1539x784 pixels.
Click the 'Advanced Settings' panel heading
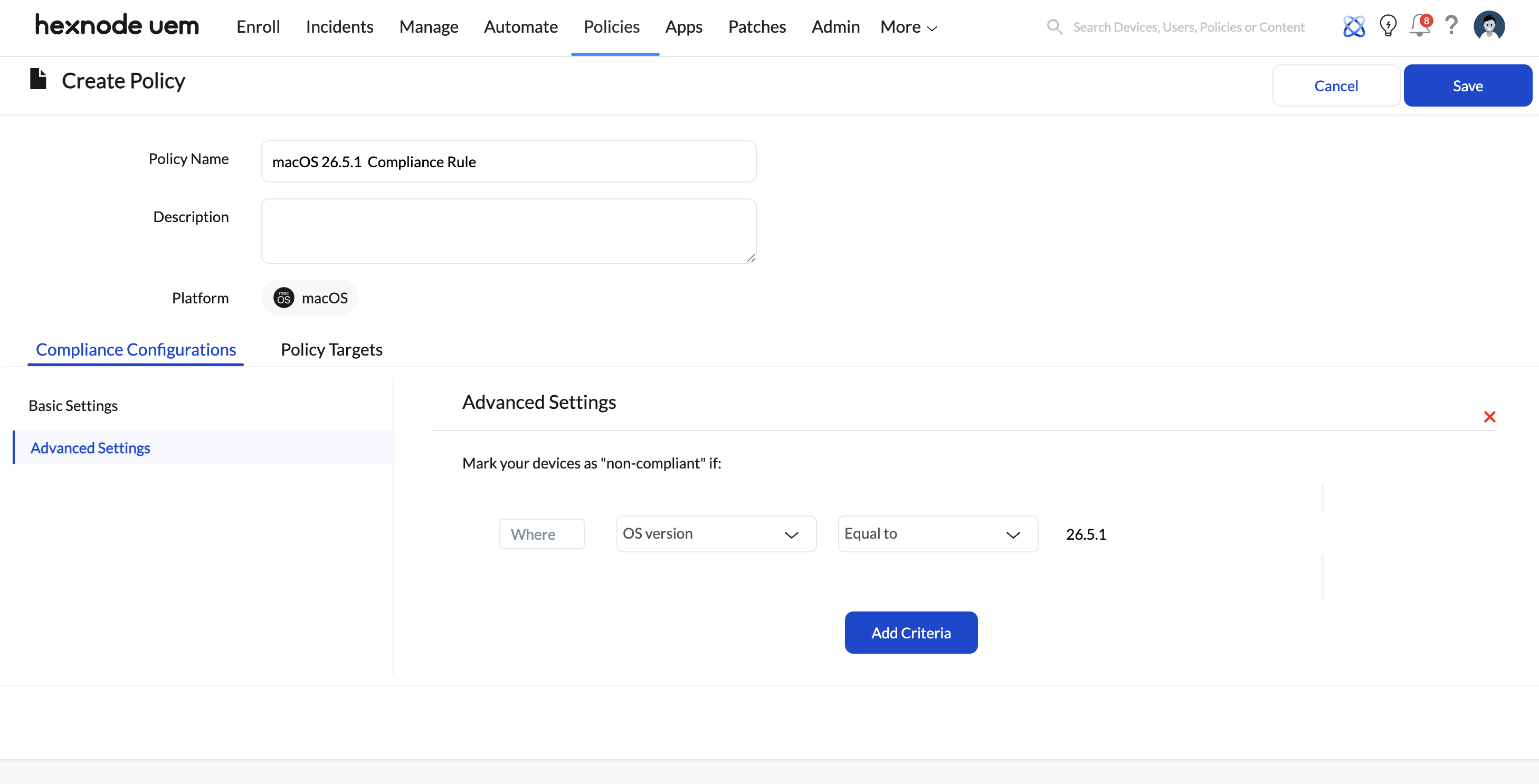[x=539, y=402]
